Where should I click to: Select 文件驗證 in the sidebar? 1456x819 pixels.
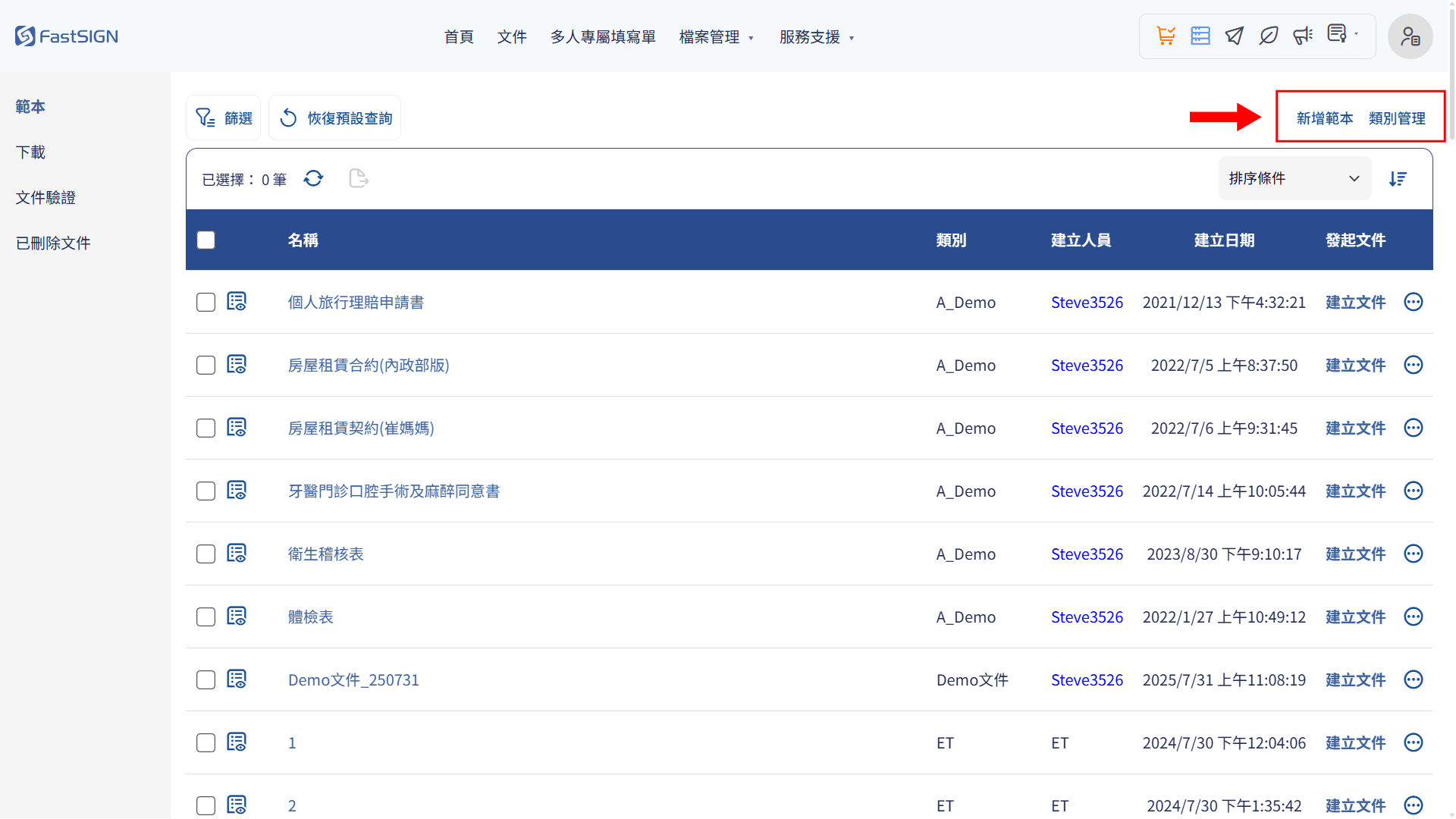coord(45,198)
